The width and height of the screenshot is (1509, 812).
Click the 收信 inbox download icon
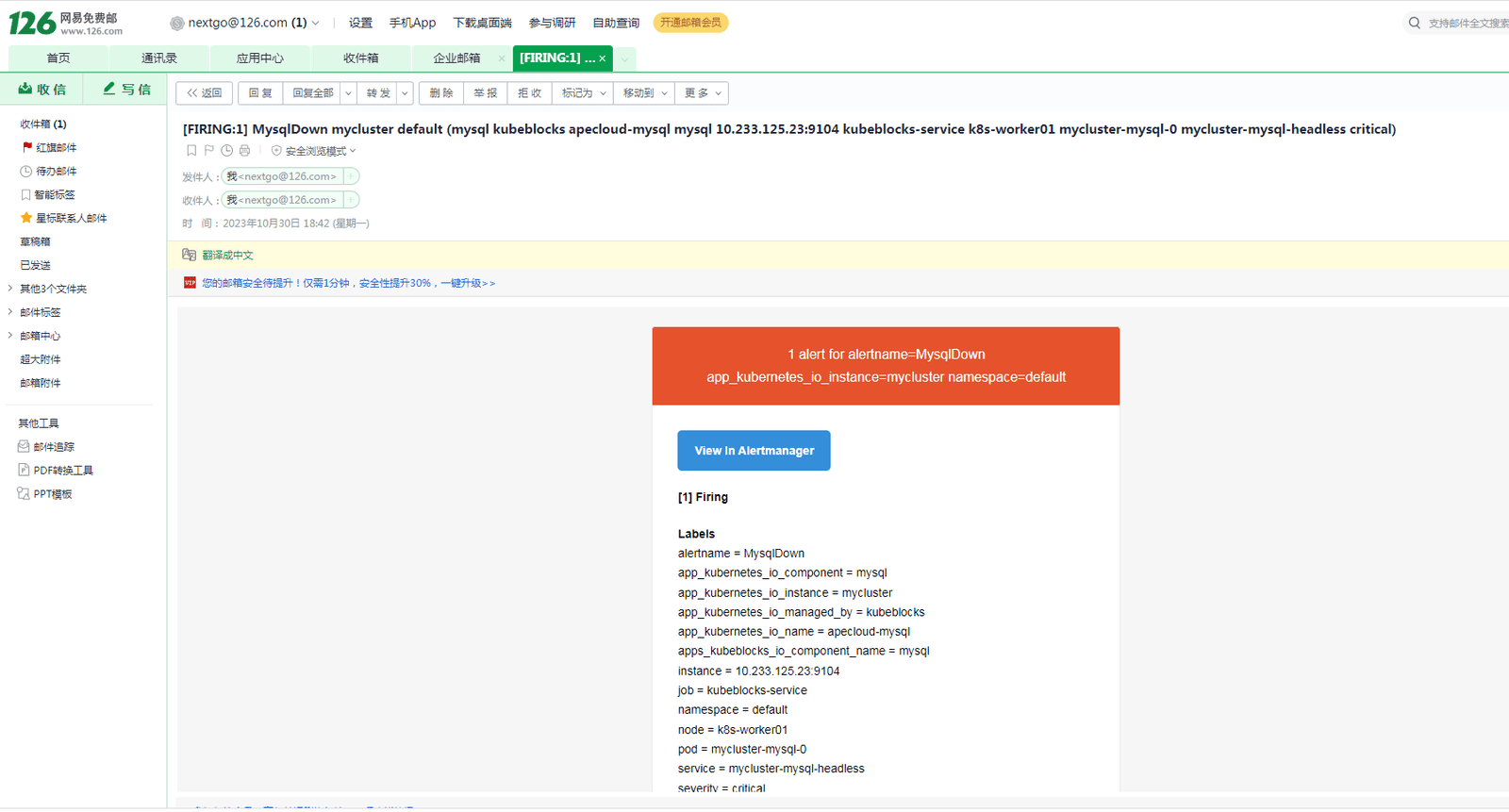(x=25, y=89)
